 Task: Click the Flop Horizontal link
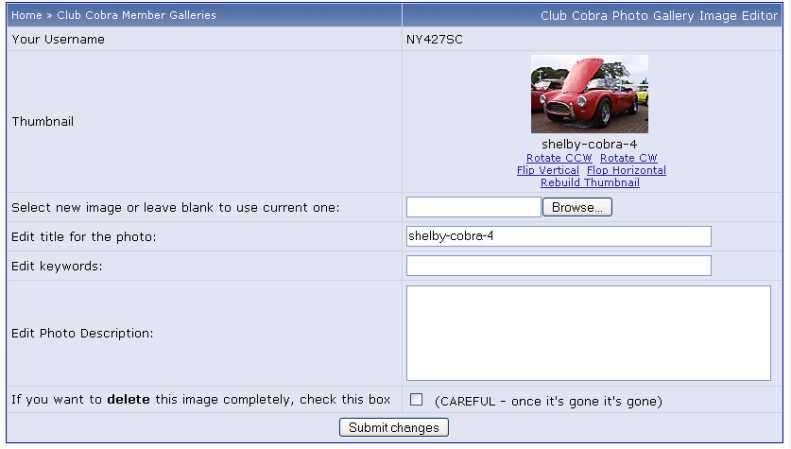point(626,170)
